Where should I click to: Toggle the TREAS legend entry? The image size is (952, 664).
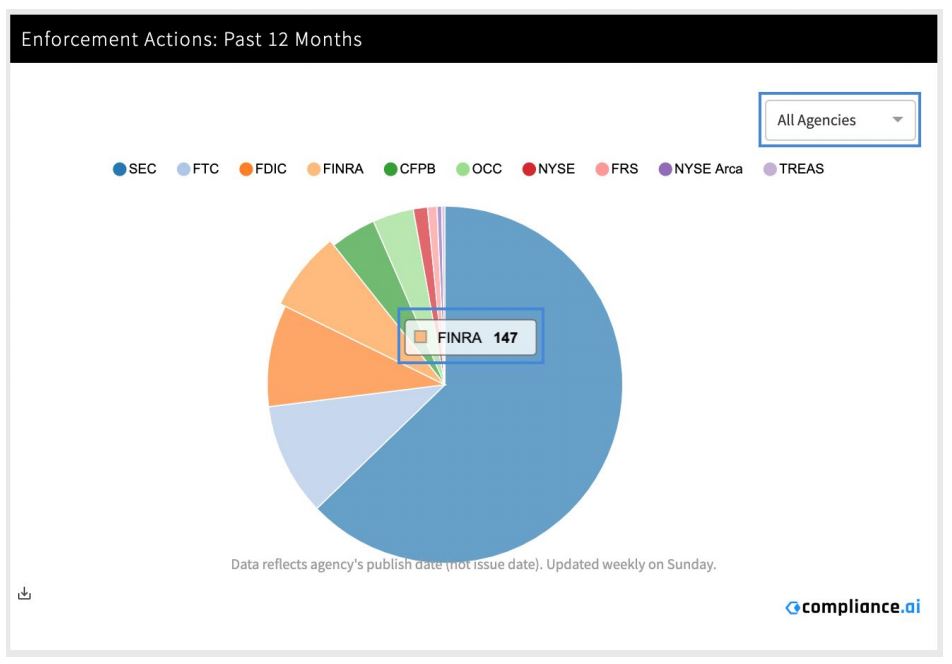794,169
